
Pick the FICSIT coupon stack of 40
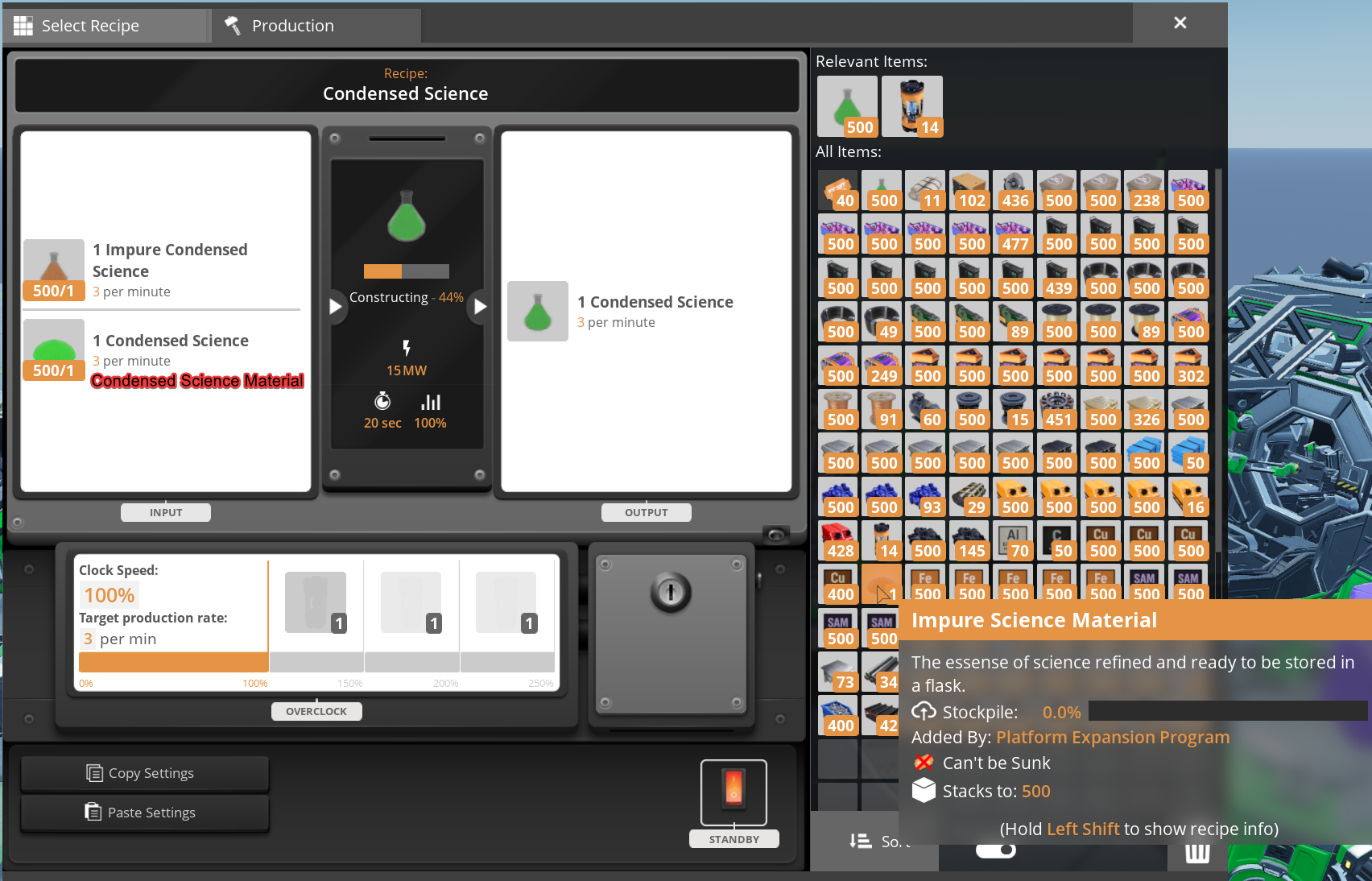pyautogui.click(x=838, y=190)
